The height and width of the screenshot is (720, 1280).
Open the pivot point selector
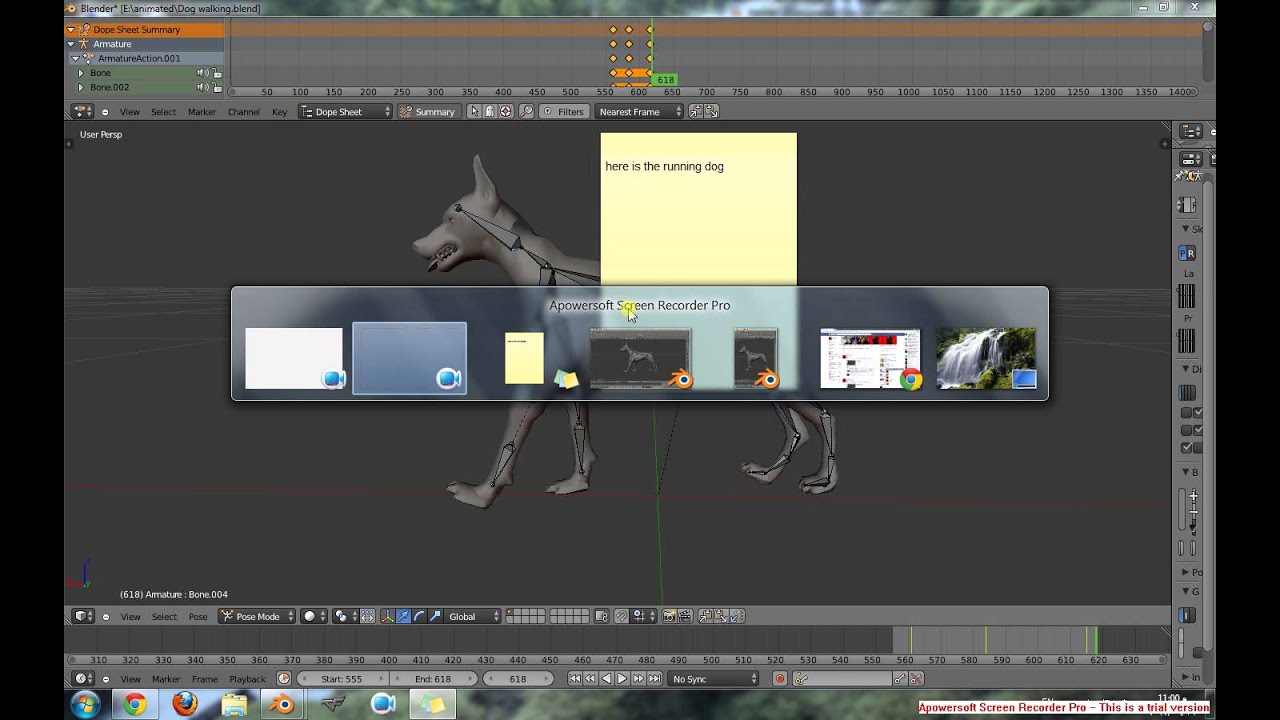[x=345, y=617]
